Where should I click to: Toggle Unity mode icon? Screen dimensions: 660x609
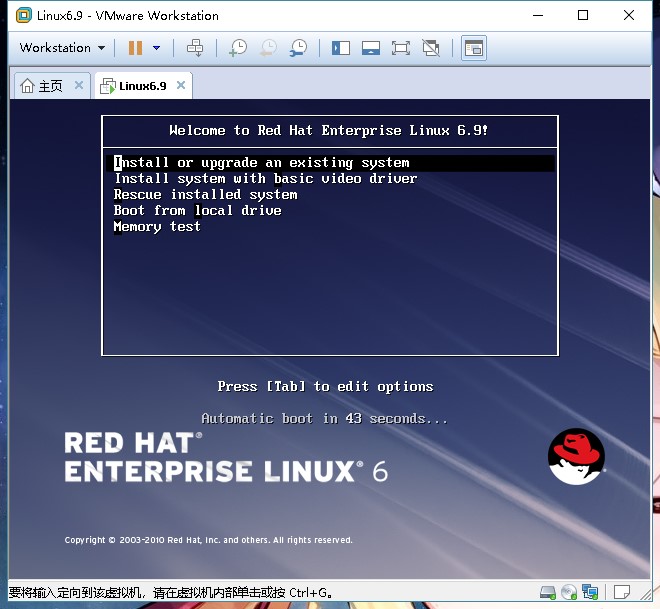431,48
